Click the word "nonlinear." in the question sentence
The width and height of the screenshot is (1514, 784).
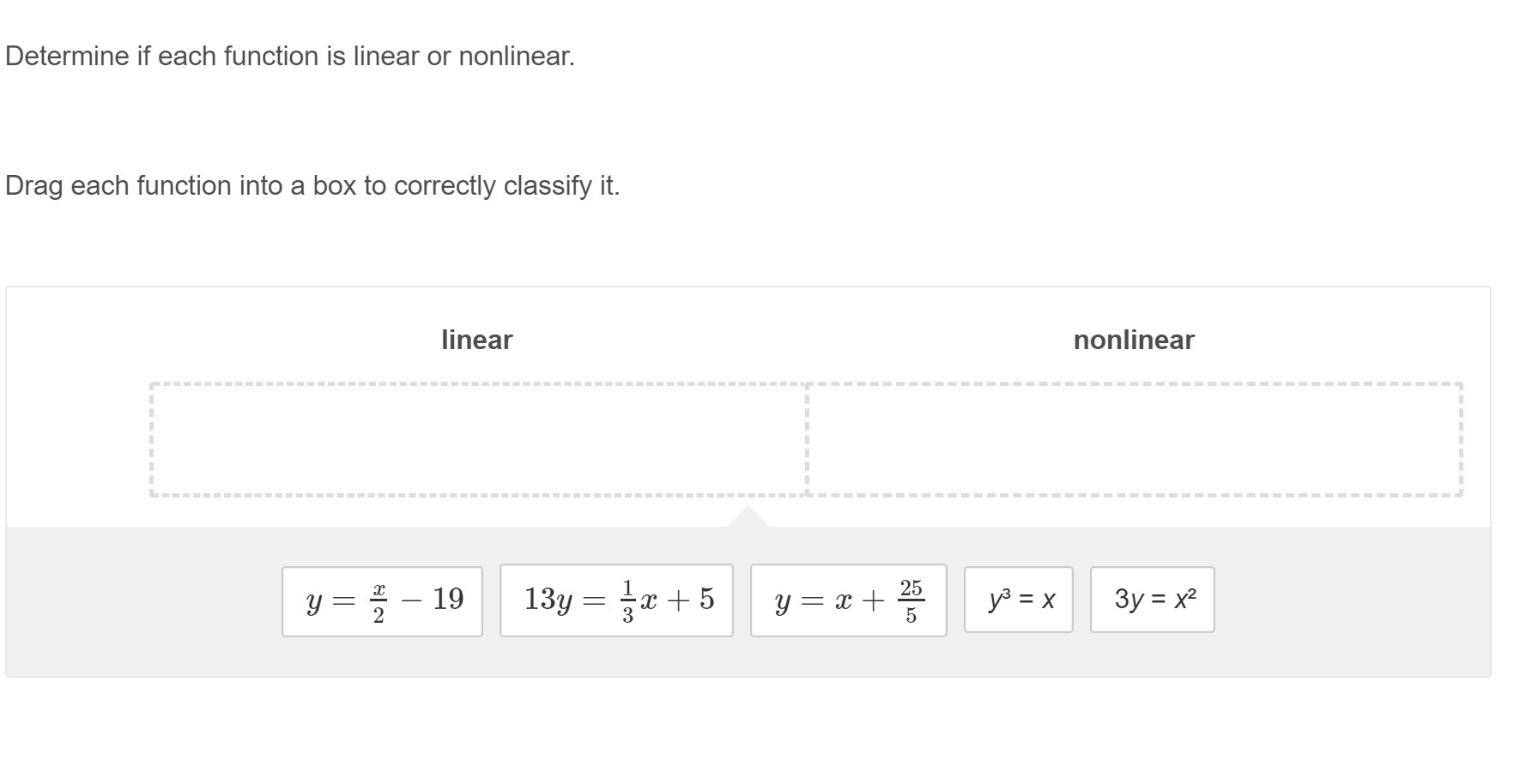tap(516, 57)
